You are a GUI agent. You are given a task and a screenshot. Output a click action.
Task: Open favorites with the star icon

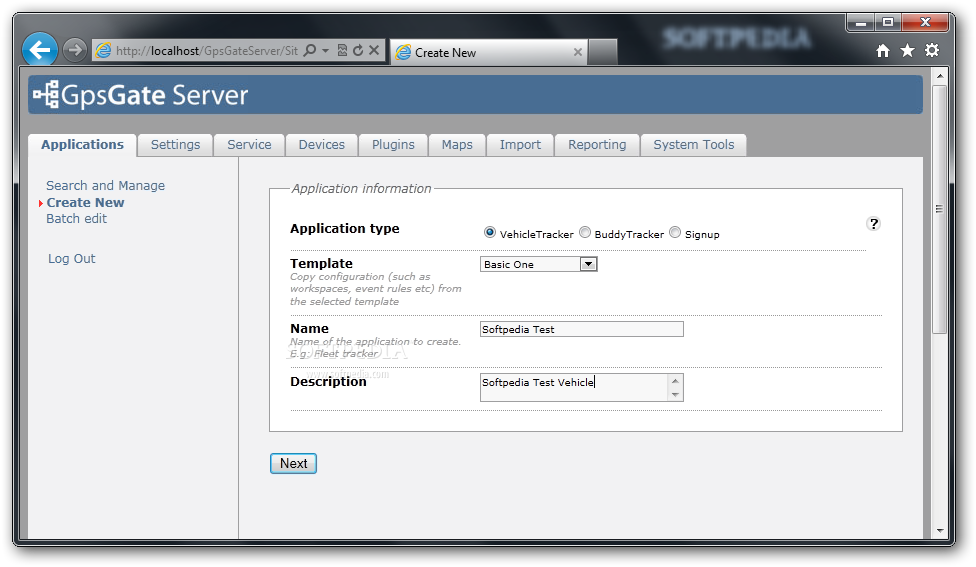pos(908,50)
